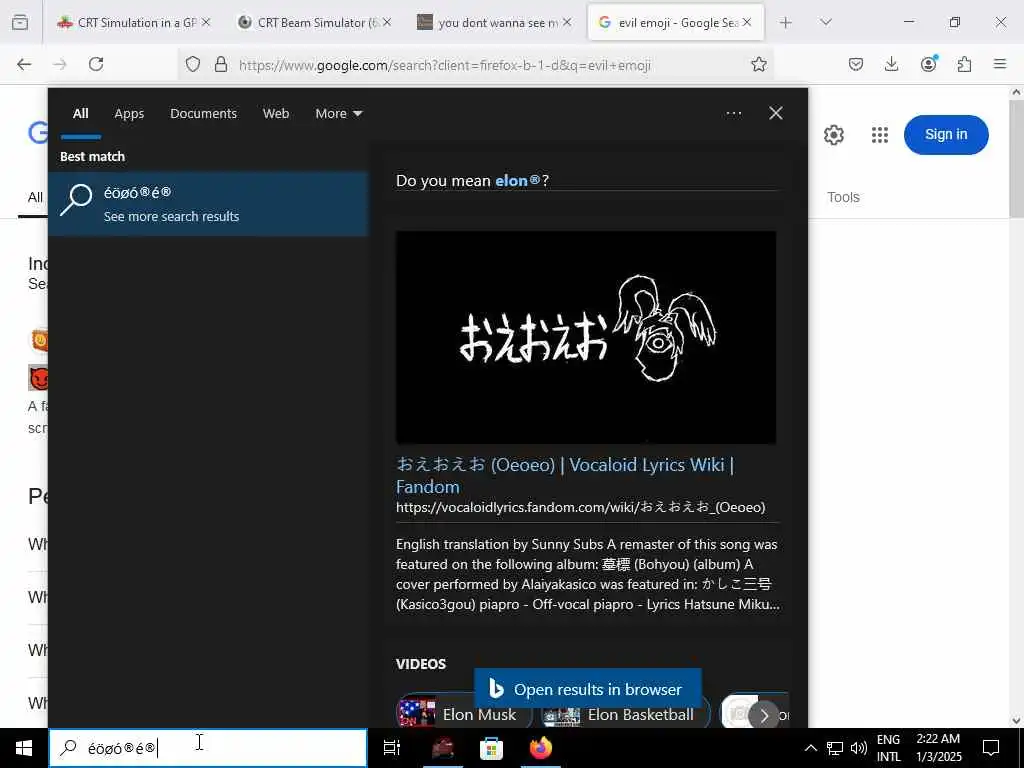The height and width of the screenshot is (768, 1024).
Task: Open the Vocaloid Lyrics Wiki Fandom link
Action: click(x=565, y=475)
